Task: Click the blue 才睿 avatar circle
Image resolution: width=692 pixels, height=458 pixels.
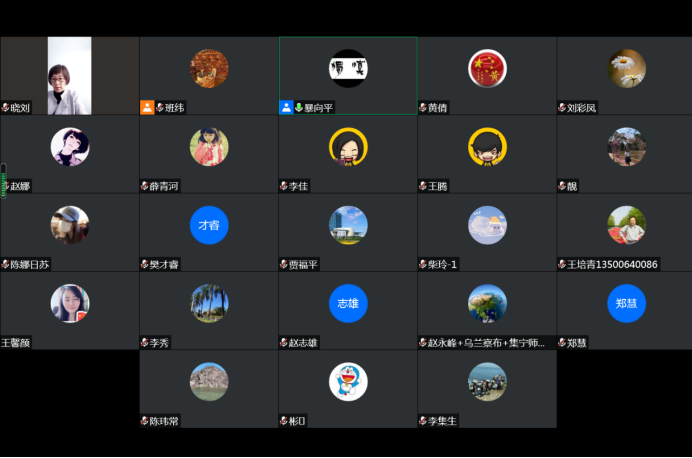Action: pos(209,225)
